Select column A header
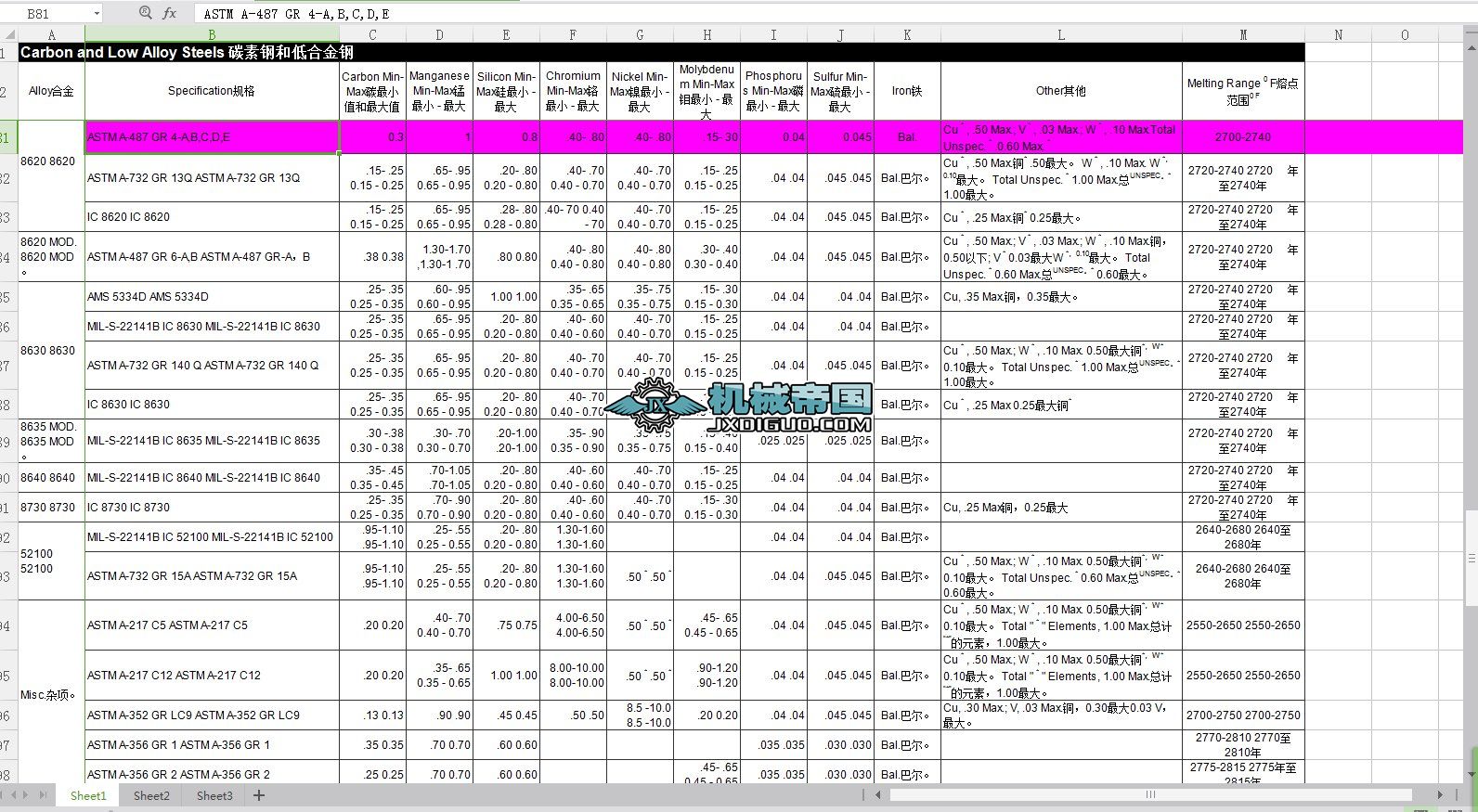1478x812 pixels. (51, 35)
